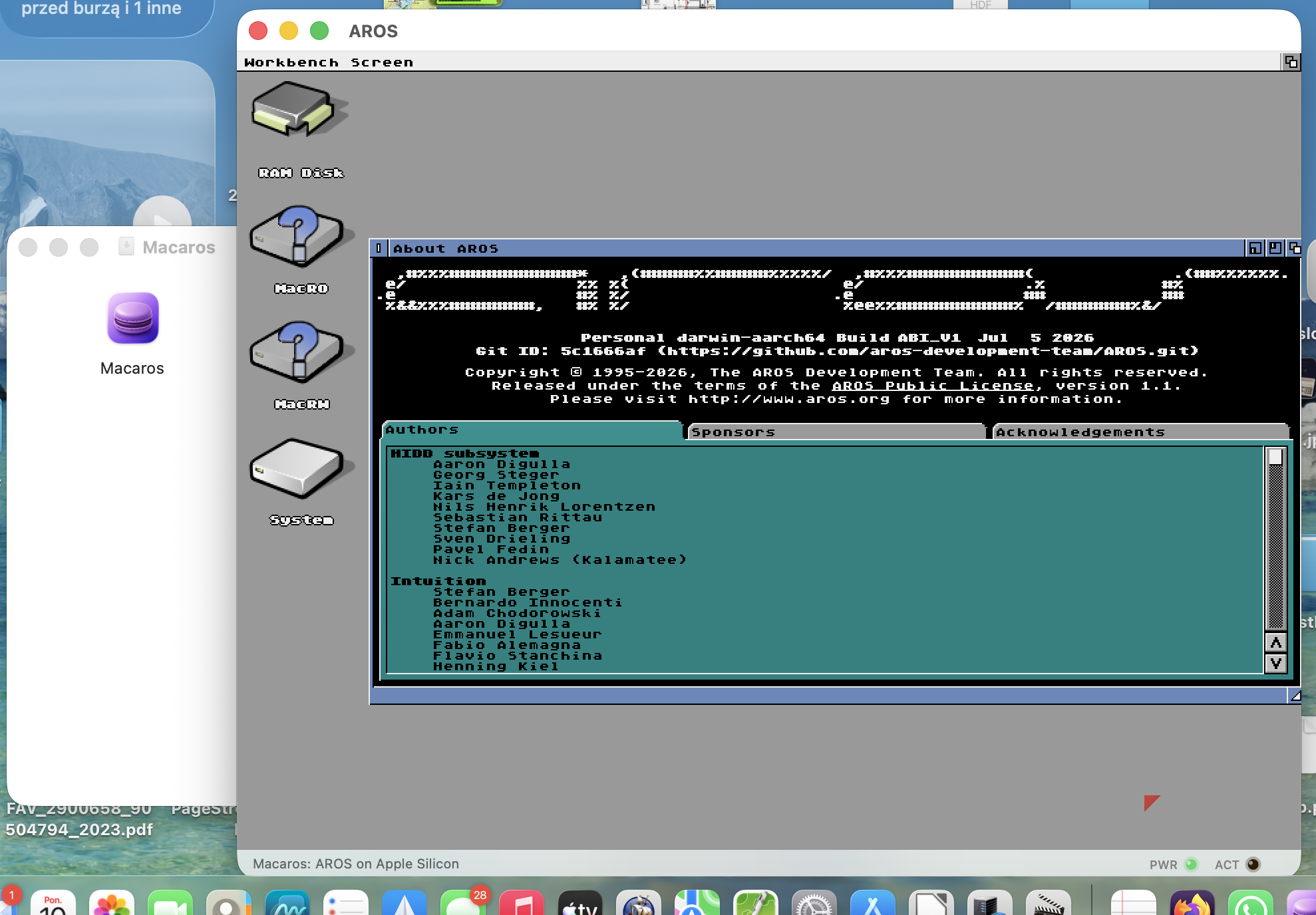The width and height of the screenshot is (1316, 915).
Task: Select the RAM Disk icon on Workbench
Action: click(x=301, y=110)
